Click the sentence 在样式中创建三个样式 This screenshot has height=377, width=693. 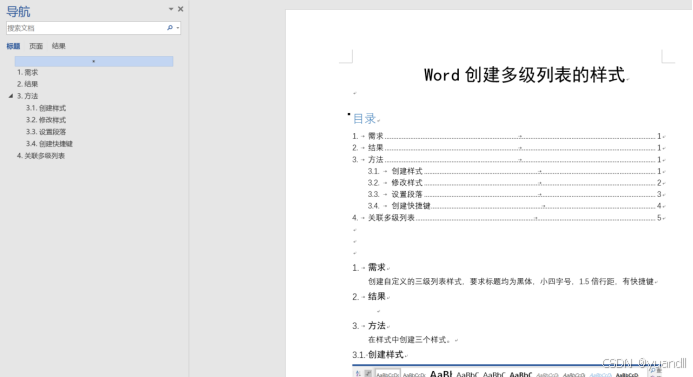pyautogui.click(x=409, y=340)
